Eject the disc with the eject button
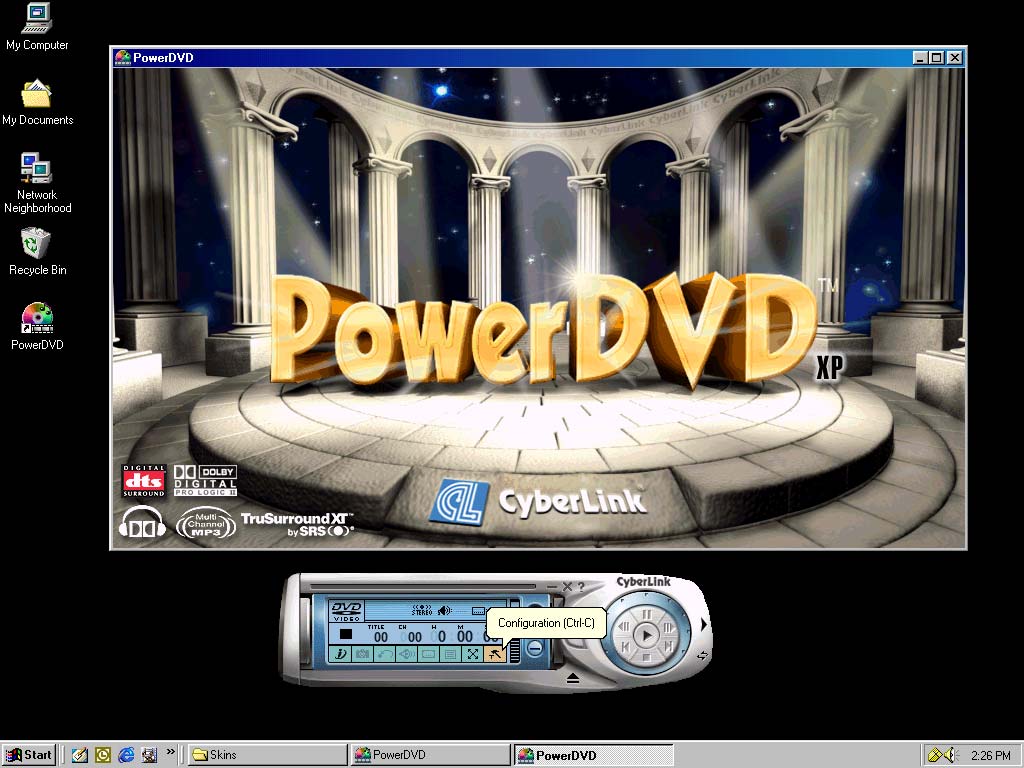 pos(573,679)
